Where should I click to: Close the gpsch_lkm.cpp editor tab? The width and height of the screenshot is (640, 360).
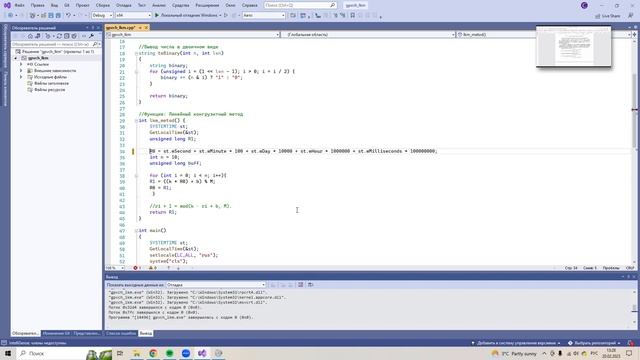click(x=146, y=27)
